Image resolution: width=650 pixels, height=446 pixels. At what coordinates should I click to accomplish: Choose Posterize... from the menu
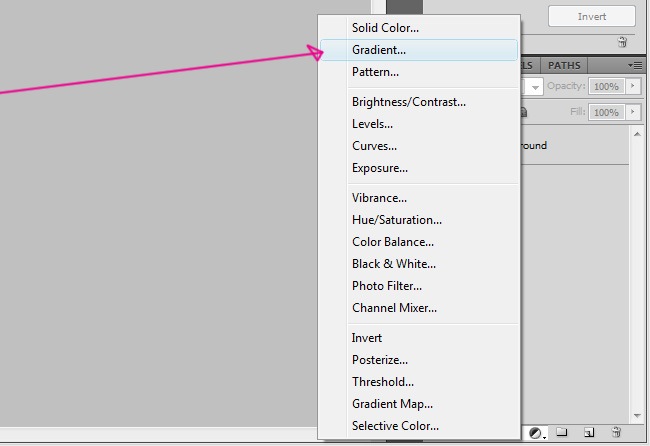coord(419,360)
